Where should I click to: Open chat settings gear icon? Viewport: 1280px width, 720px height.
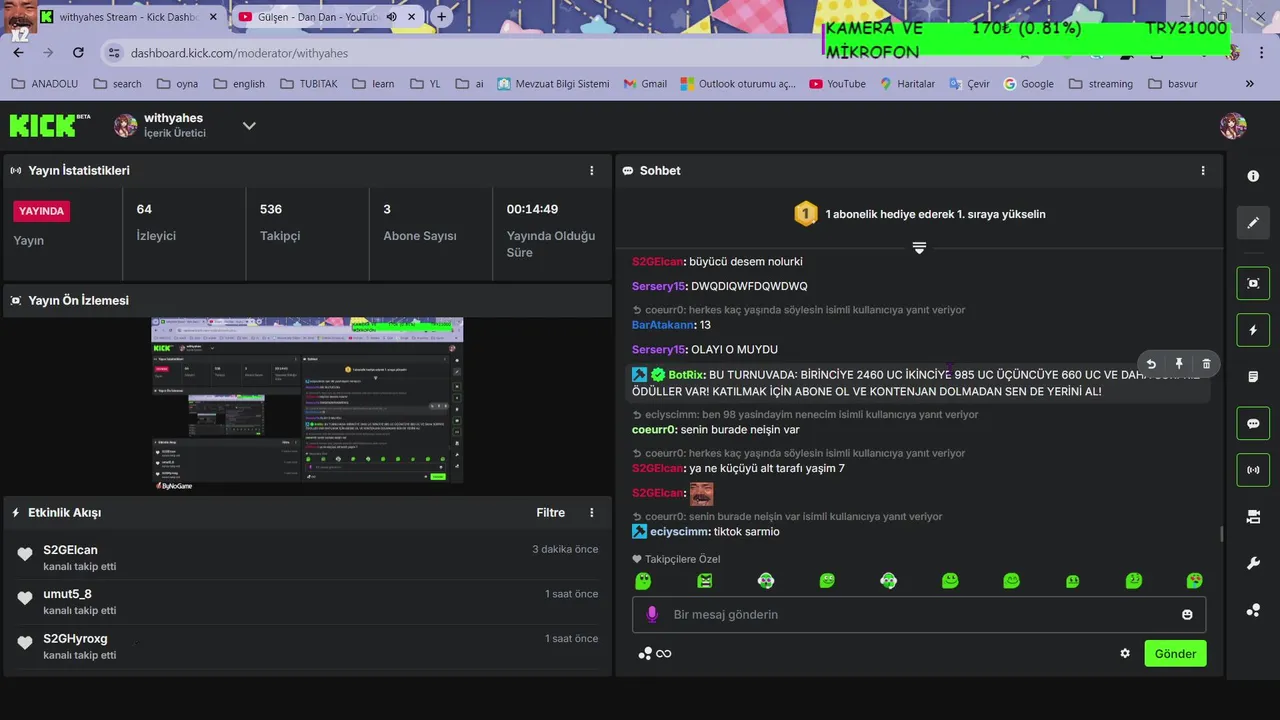[x=1125, y=654]
